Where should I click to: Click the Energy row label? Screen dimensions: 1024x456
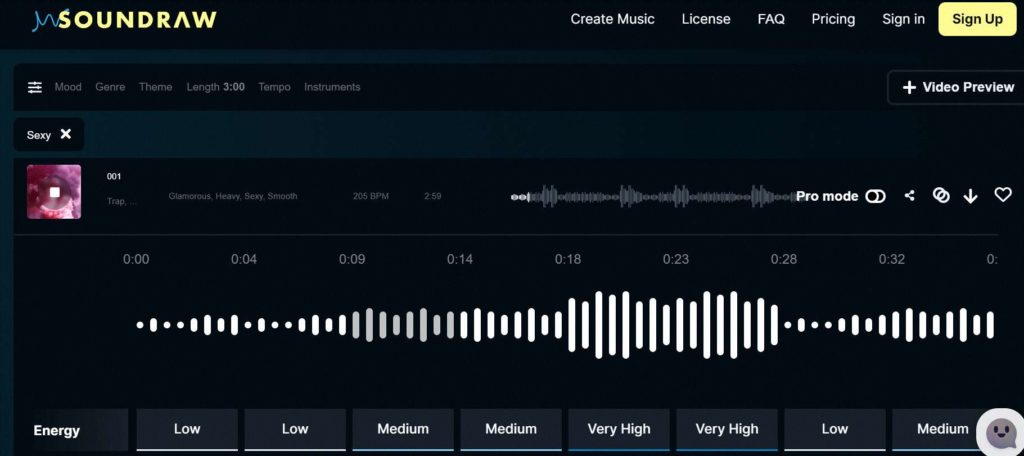tap(57, 431)
